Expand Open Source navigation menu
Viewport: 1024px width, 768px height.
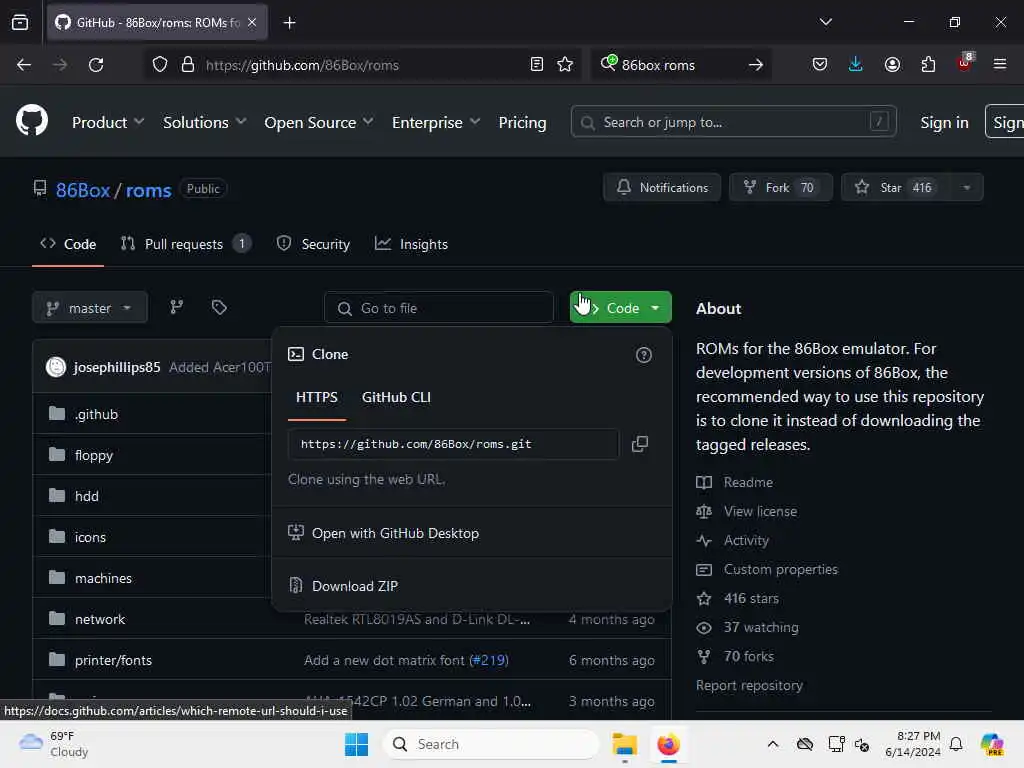pos(319,122)
